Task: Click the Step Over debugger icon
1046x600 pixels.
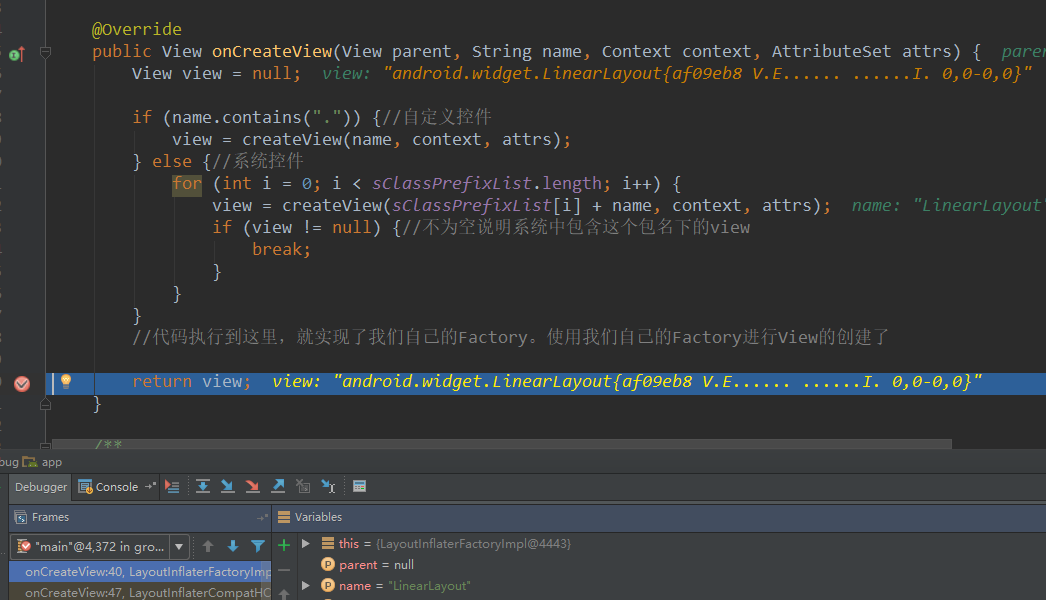Action: 203,487
